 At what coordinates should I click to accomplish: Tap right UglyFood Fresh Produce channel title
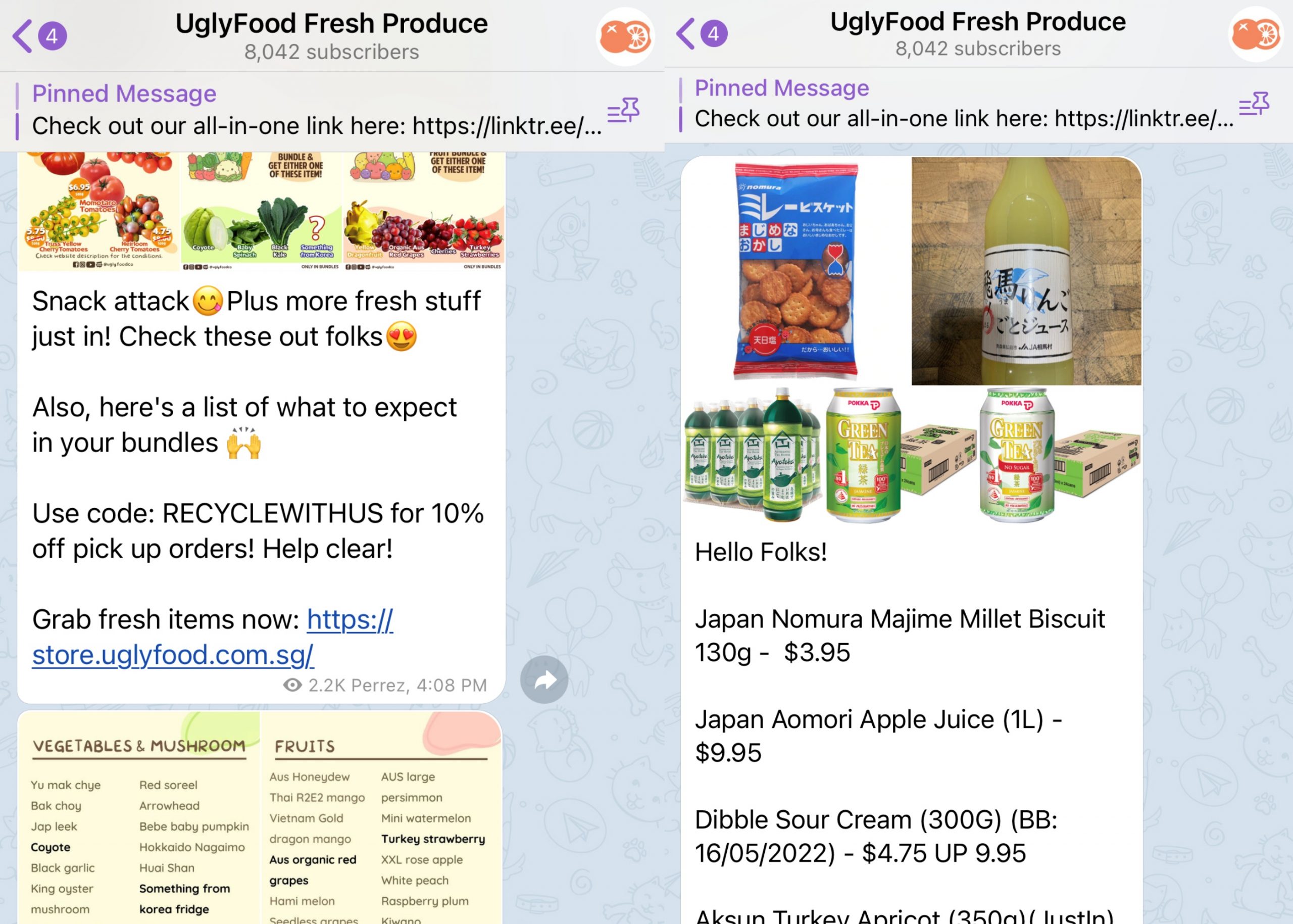977,22
